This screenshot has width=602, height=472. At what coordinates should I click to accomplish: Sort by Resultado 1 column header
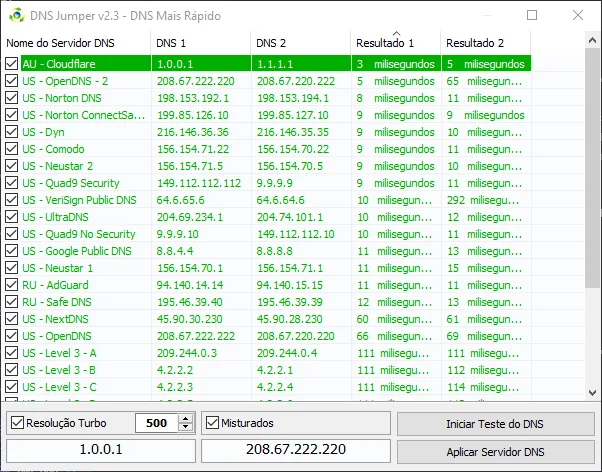[396, 43]
